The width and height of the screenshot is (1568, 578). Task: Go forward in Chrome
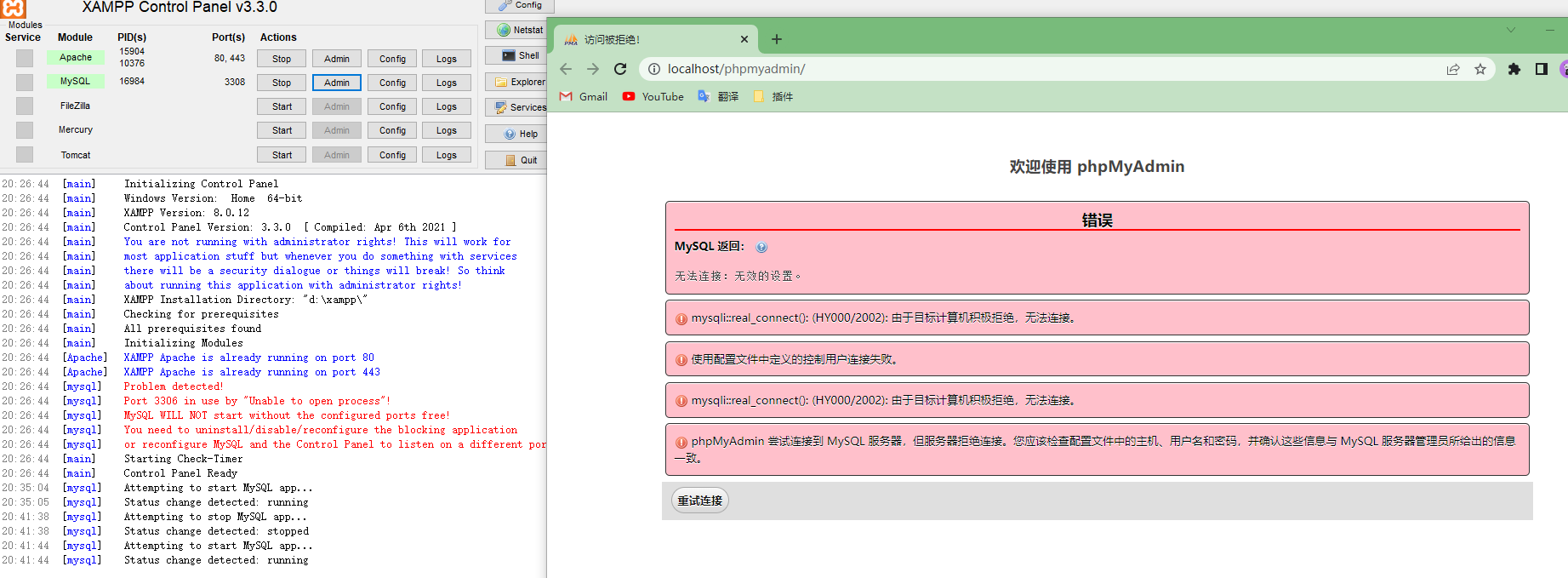tap(593, 69)
